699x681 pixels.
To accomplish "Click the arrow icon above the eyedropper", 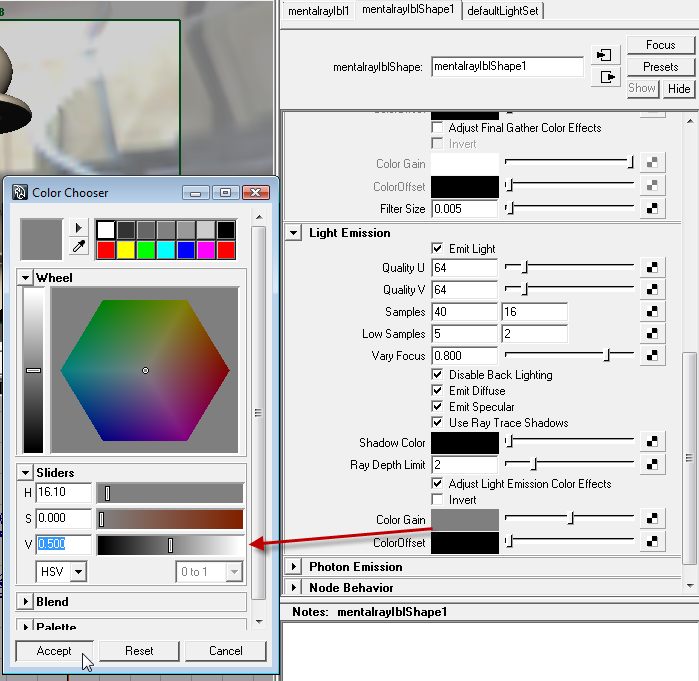I will click(79, 228).
